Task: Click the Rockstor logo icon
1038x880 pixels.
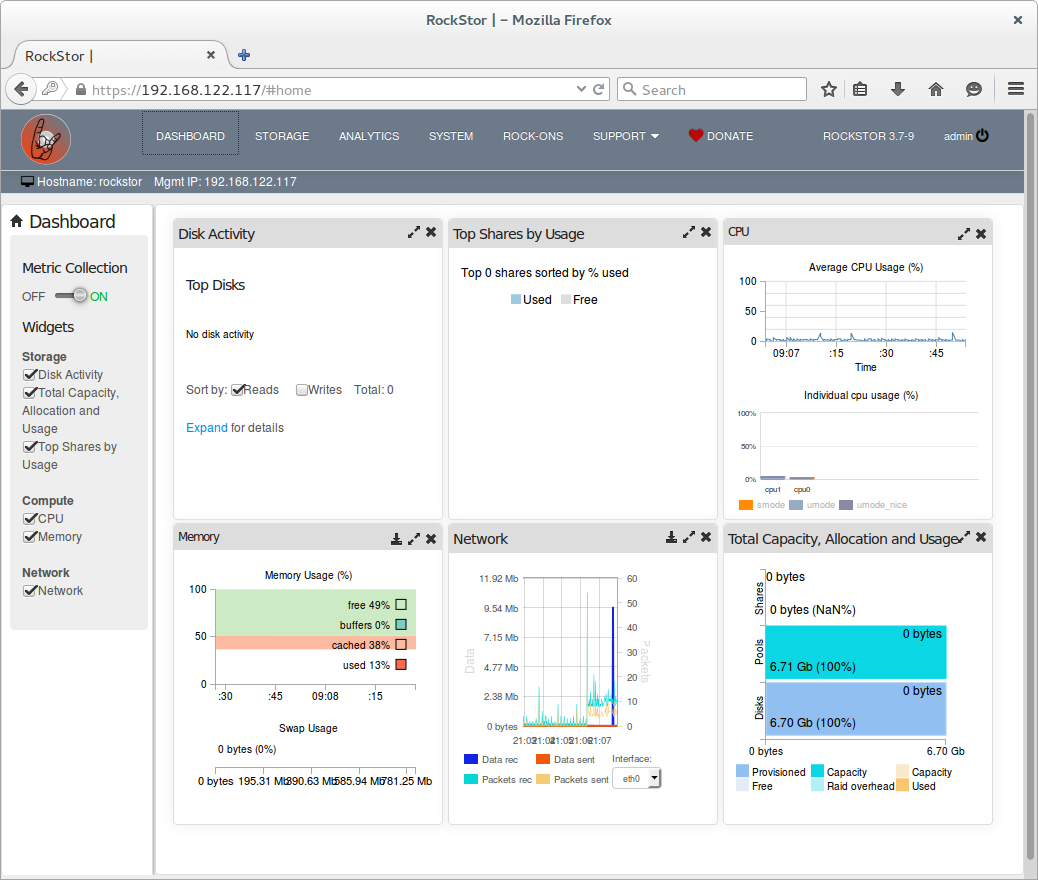Action: (46, 139)
